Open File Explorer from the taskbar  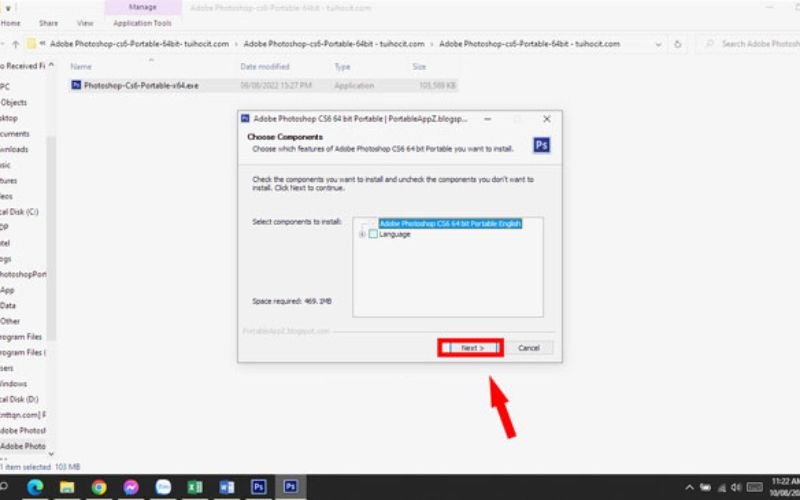[67, 487]
